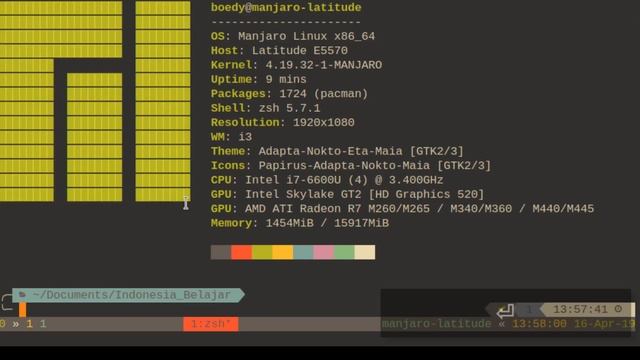Click the Icons: Papirus-Adapta-Nokto-Maia line
The image size is (640, 360).
click(x=351, y=165)
